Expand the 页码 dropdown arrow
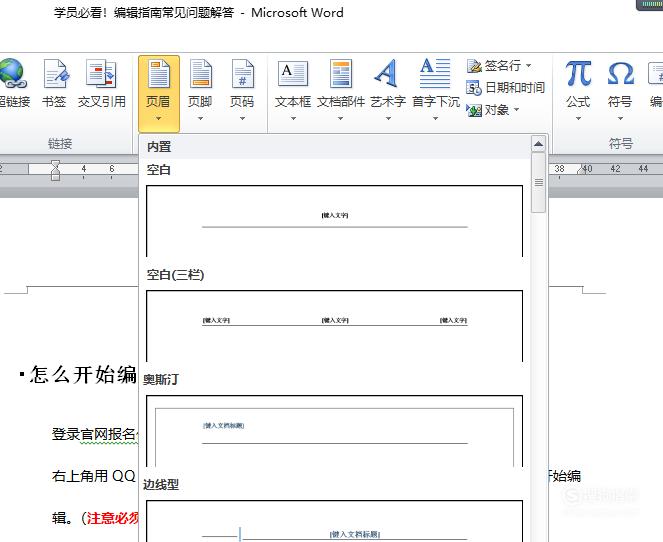The width and height of the screenshot is (663, 542). pos(242,119)
